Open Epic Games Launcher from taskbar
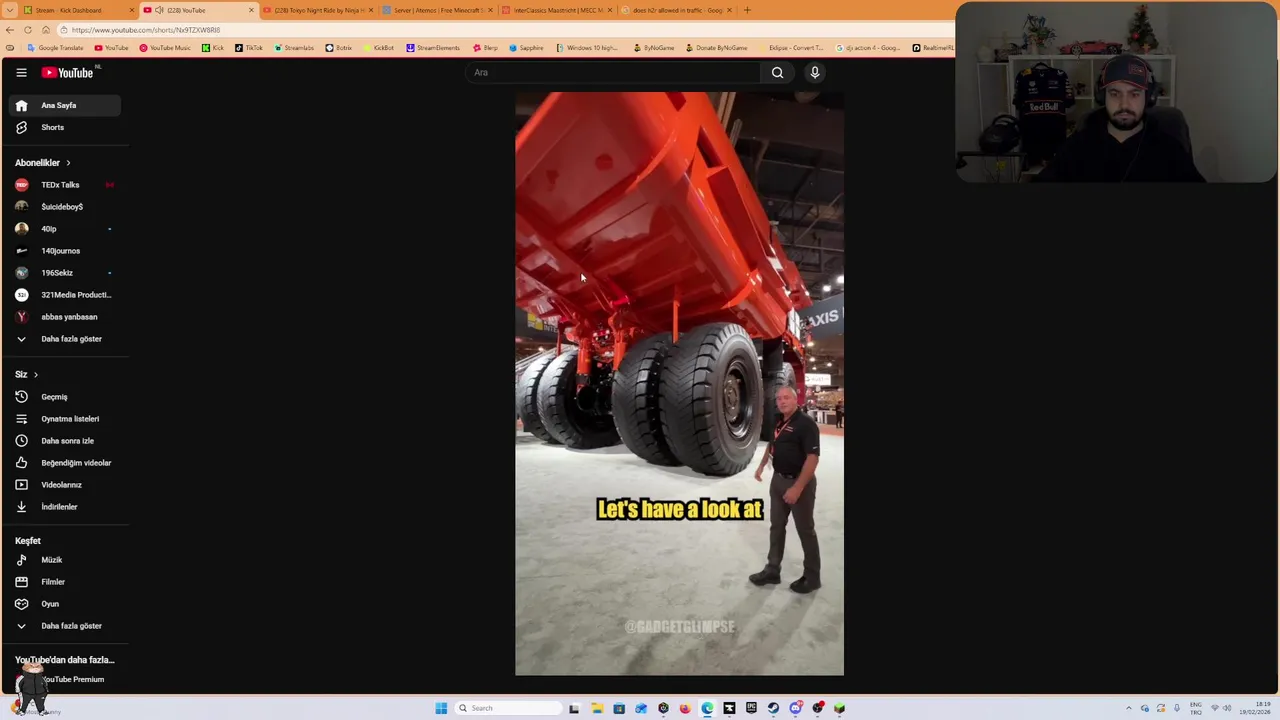The height and width of the screenshot is (720, 1280). pyautogui.click(x=751, y=708)
